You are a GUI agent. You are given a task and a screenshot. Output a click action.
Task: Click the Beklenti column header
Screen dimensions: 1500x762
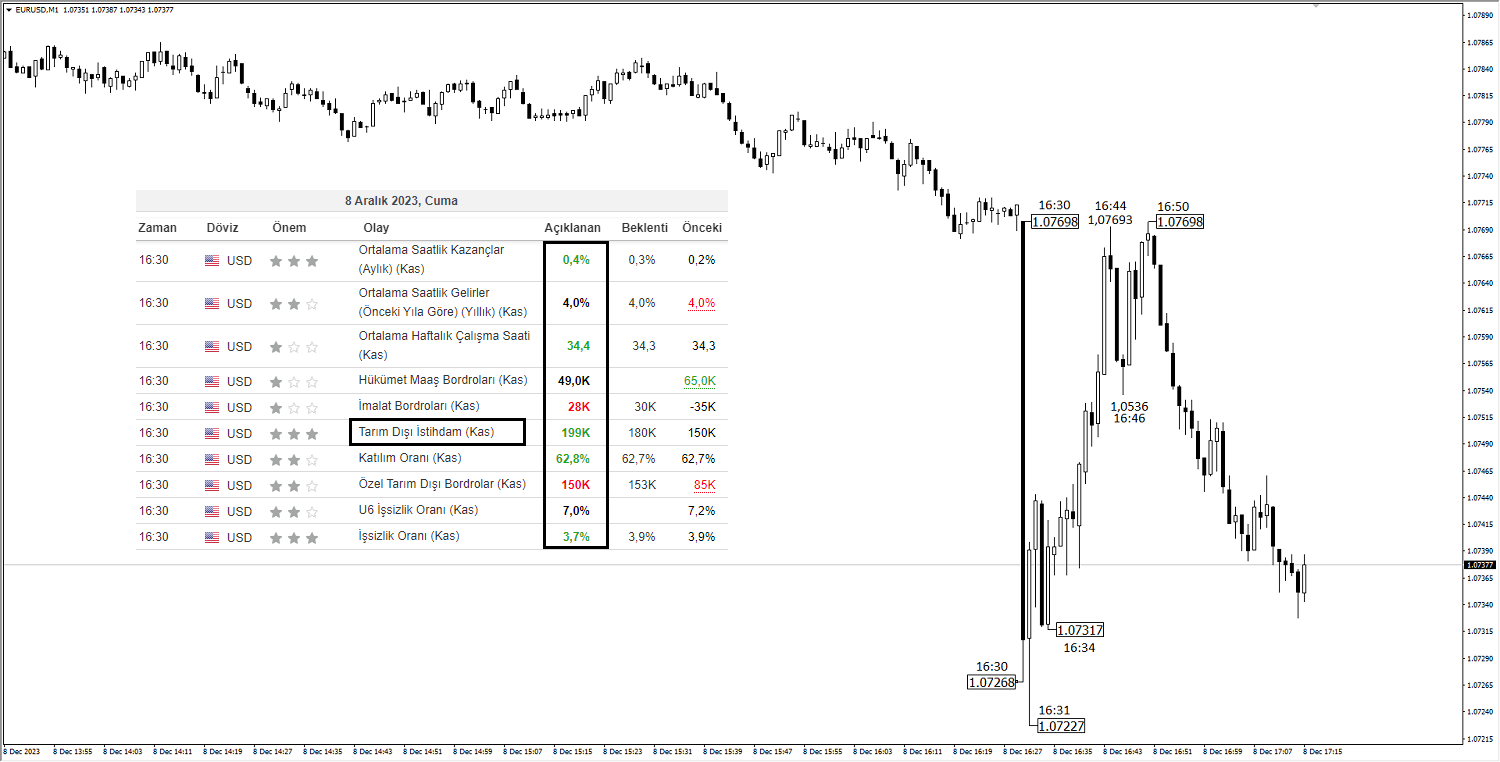tap(645, 228)
